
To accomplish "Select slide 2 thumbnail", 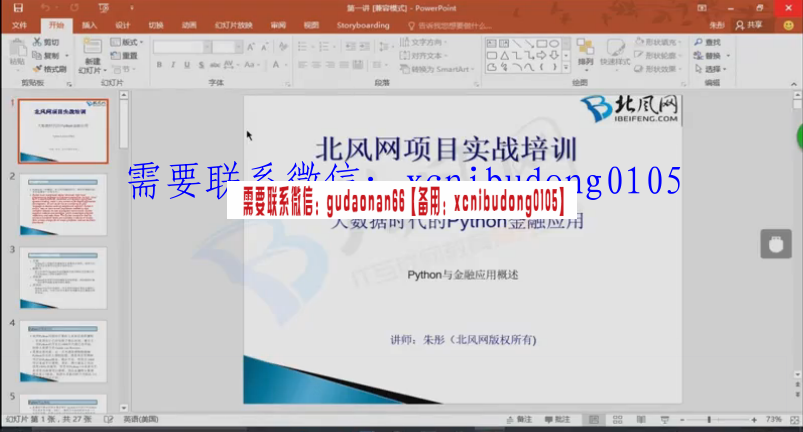I will (x=64, y=205).
